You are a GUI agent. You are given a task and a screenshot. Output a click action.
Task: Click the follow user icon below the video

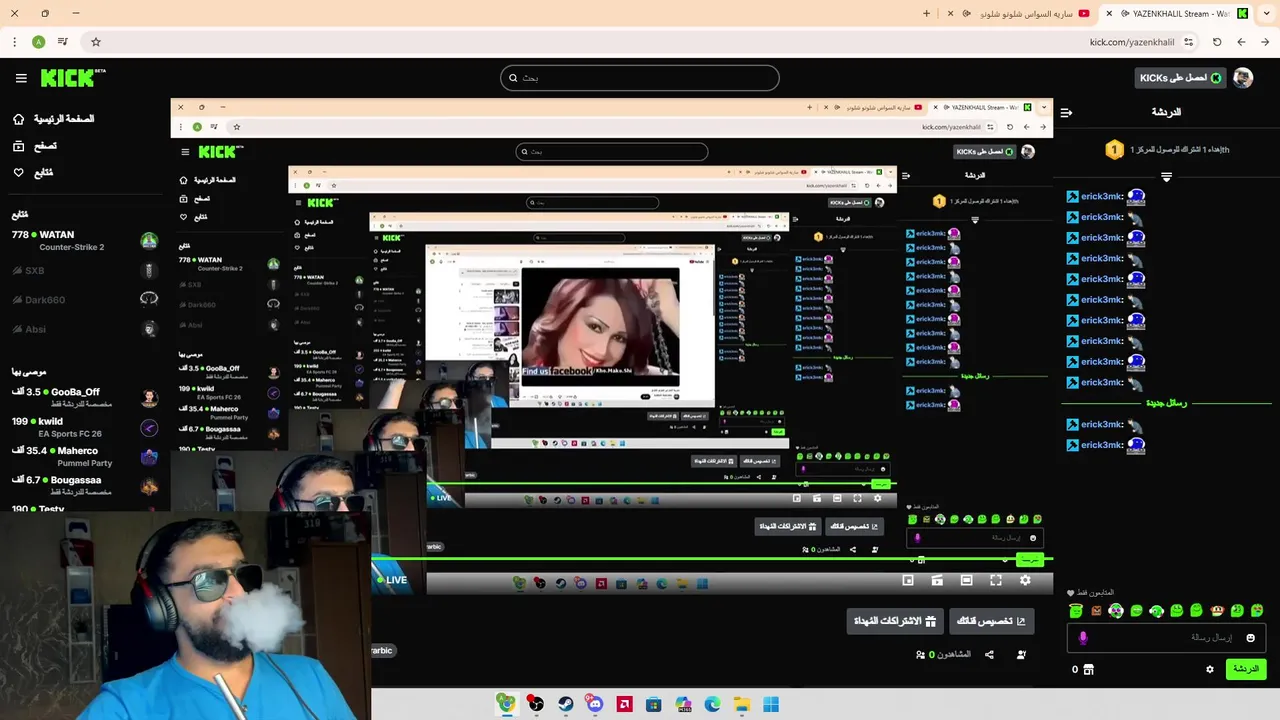[x=1021, y=655]
